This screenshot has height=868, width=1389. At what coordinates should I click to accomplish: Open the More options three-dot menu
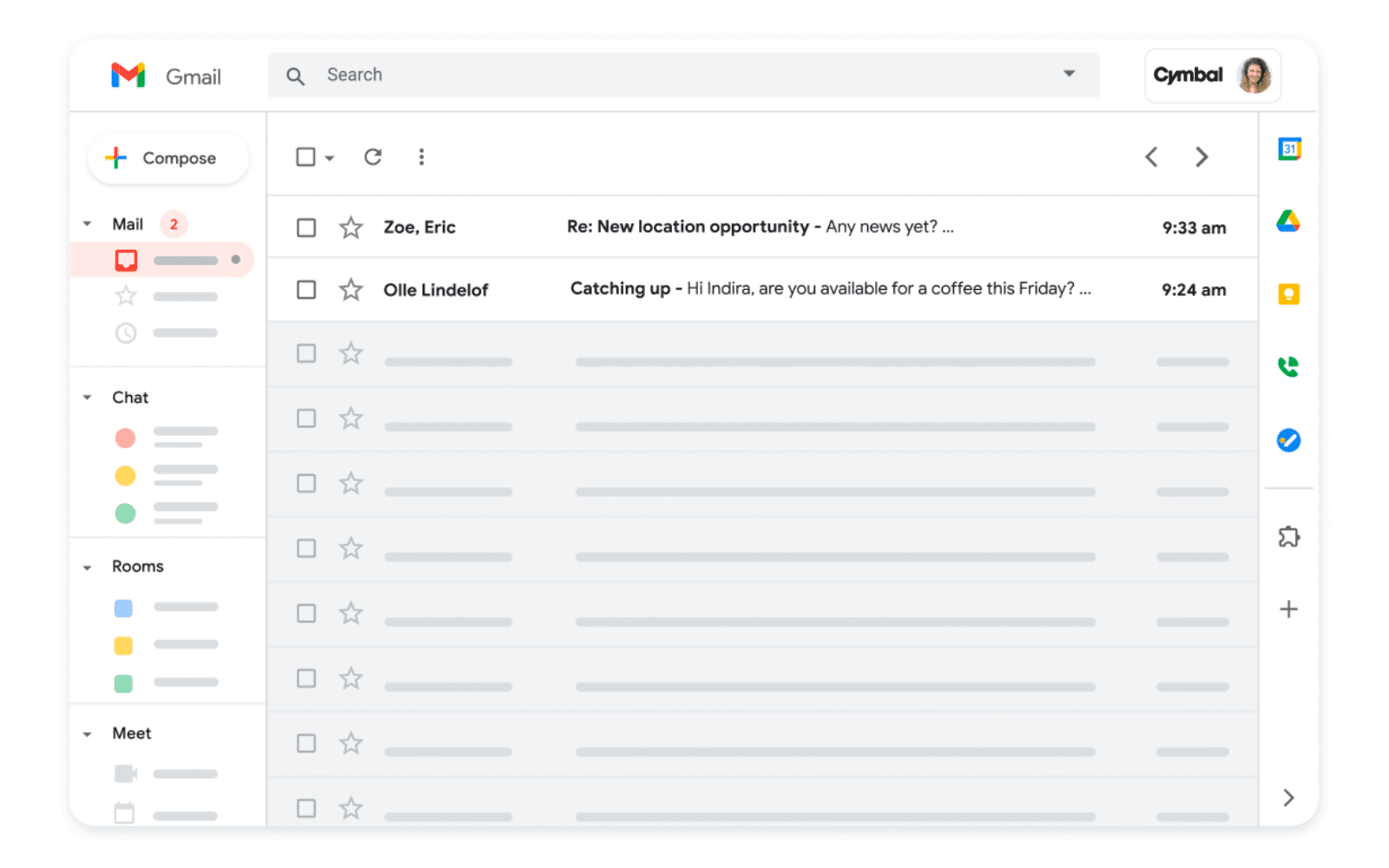(421, 157)
